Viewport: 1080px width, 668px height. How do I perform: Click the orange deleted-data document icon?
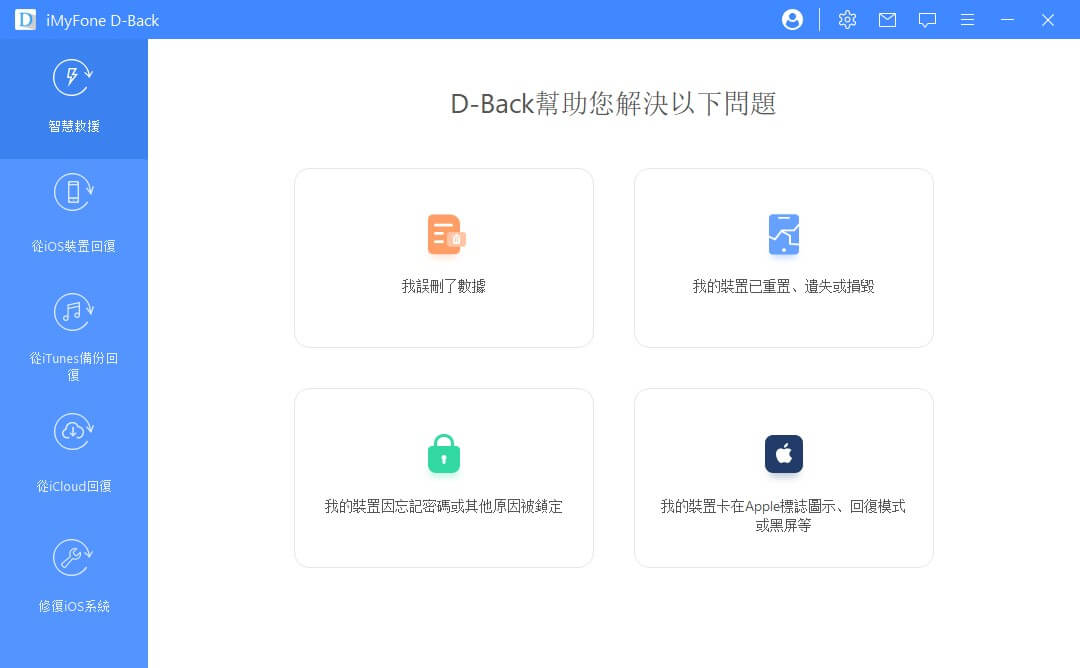coord(446,234)
